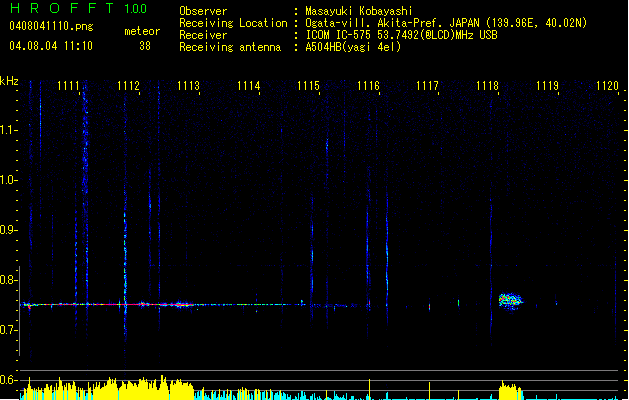Click the red horizontal carrier line near 0.75 kHz
Viewport: 629px width, 400px height.
pyautogui.click(x=108, y=305)
